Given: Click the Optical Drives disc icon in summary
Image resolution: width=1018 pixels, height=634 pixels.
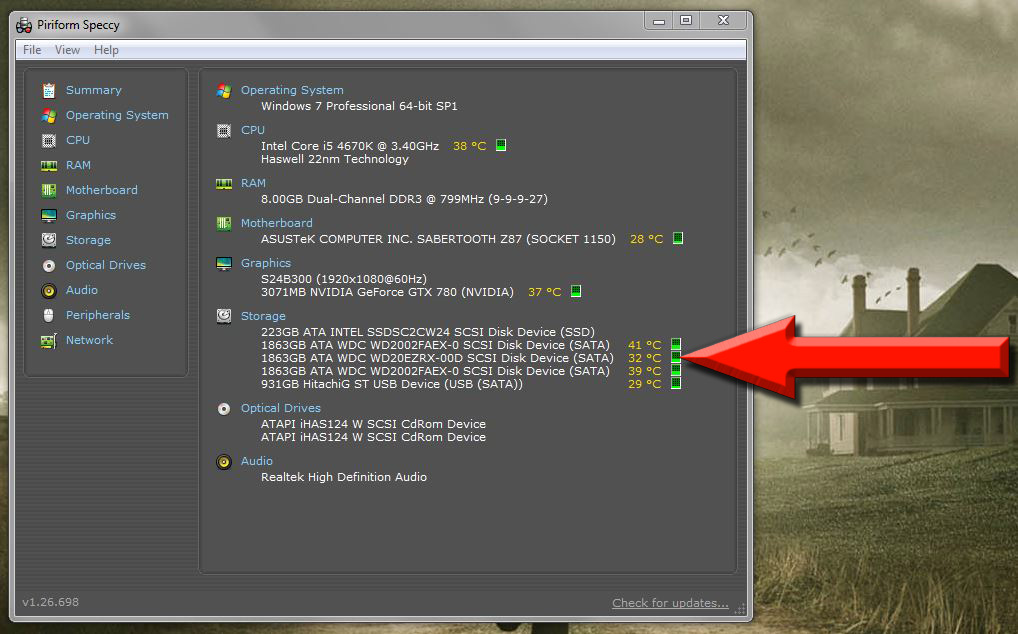Looking at the screenshot, I should (224, 409).
